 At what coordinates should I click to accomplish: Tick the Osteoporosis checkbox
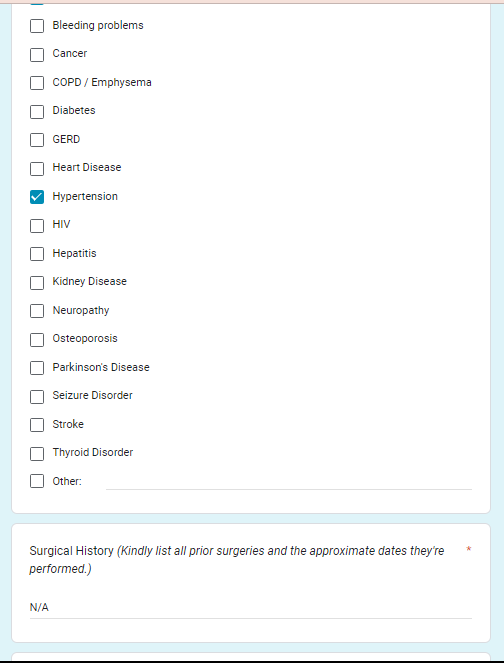[37, 340]
